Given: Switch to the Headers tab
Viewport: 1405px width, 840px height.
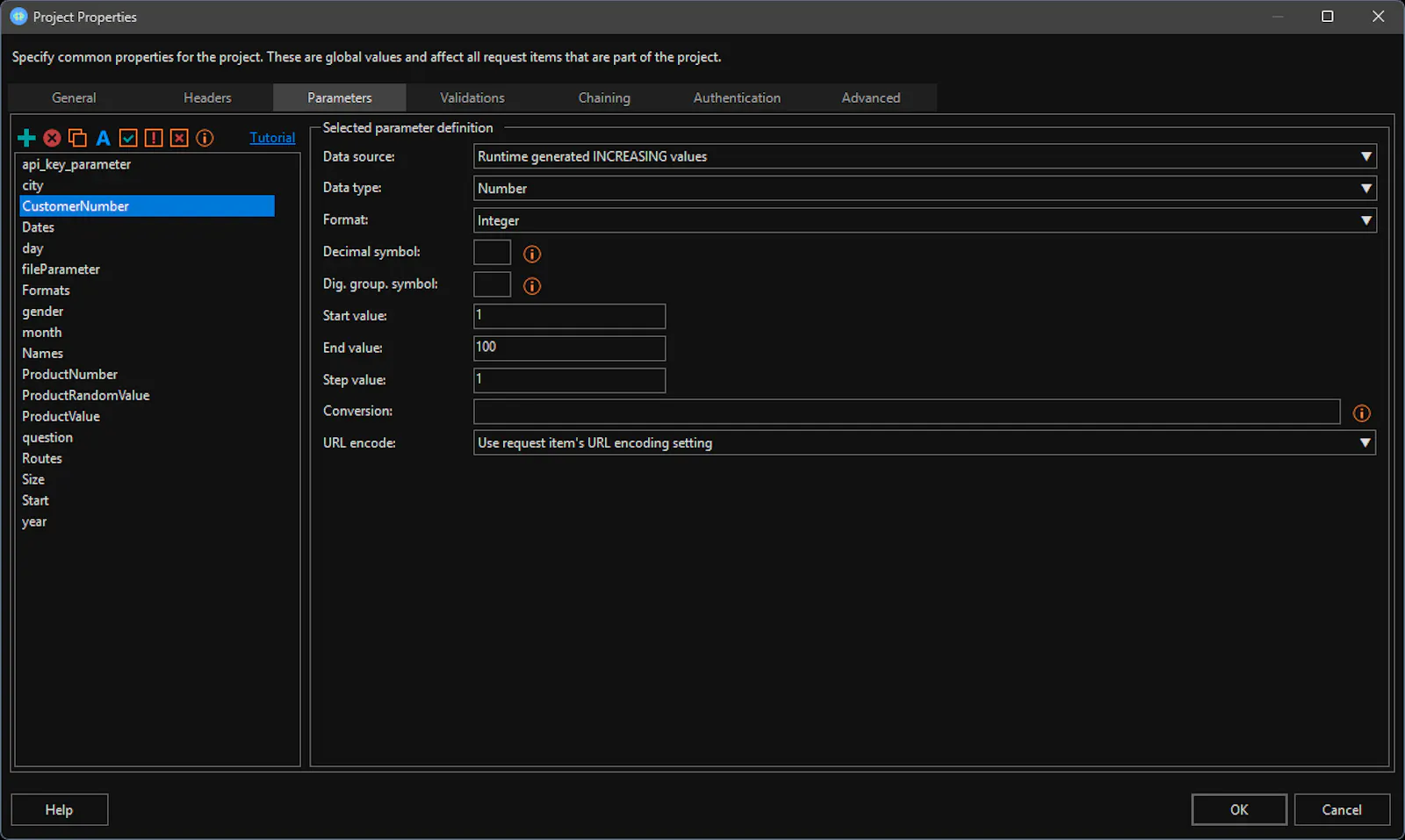Looking at the screenshot, I should pos(207,97).
